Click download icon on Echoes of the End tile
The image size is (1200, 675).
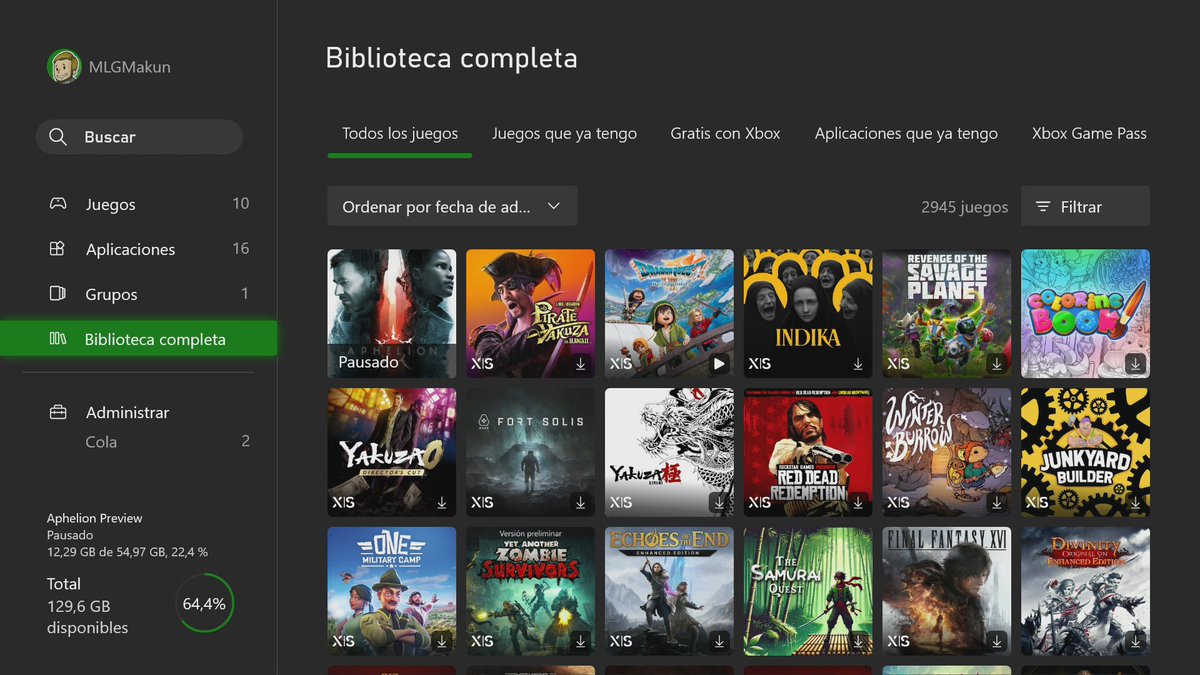point(719,641)
